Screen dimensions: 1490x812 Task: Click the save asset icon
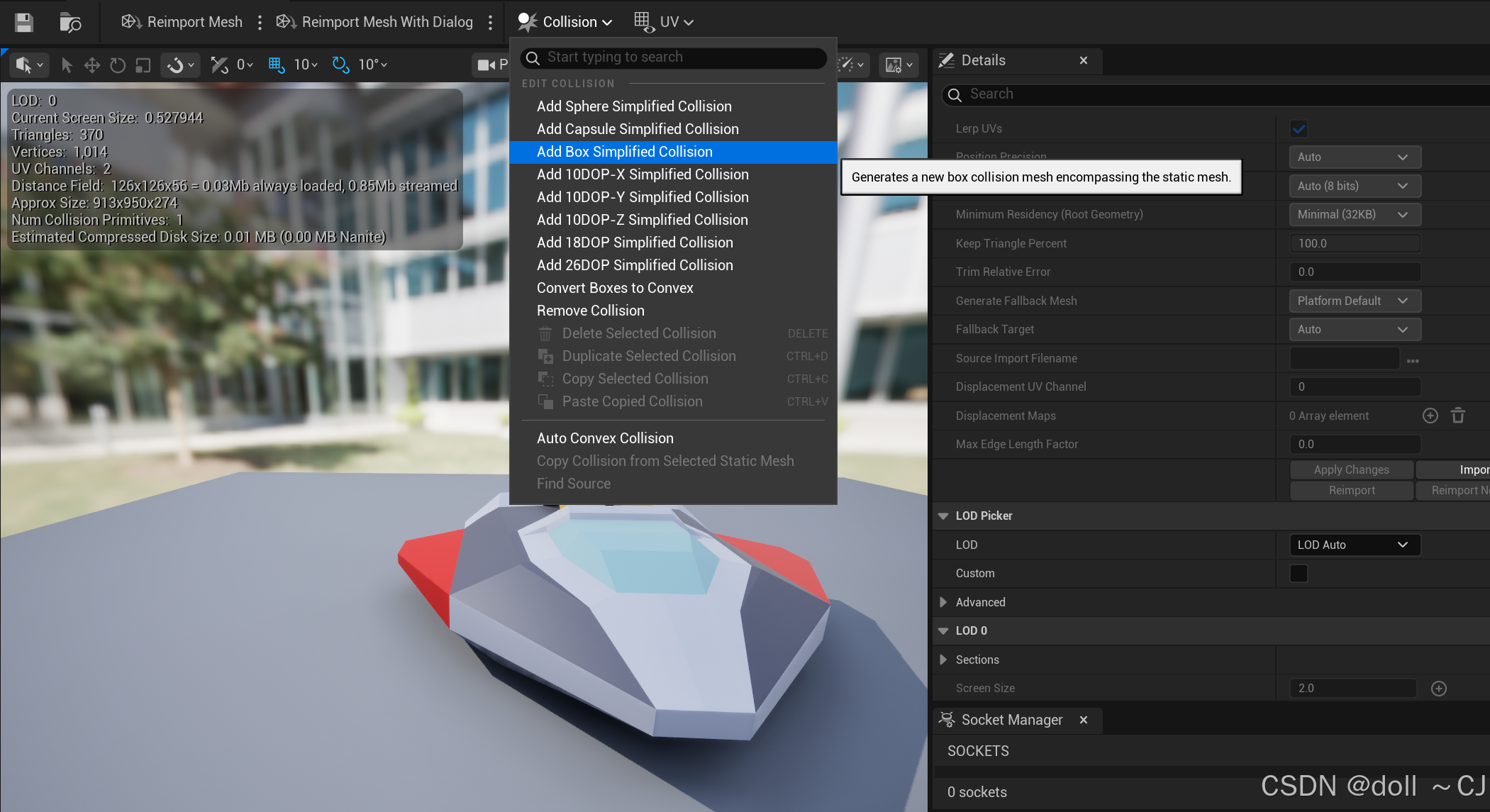24,22
